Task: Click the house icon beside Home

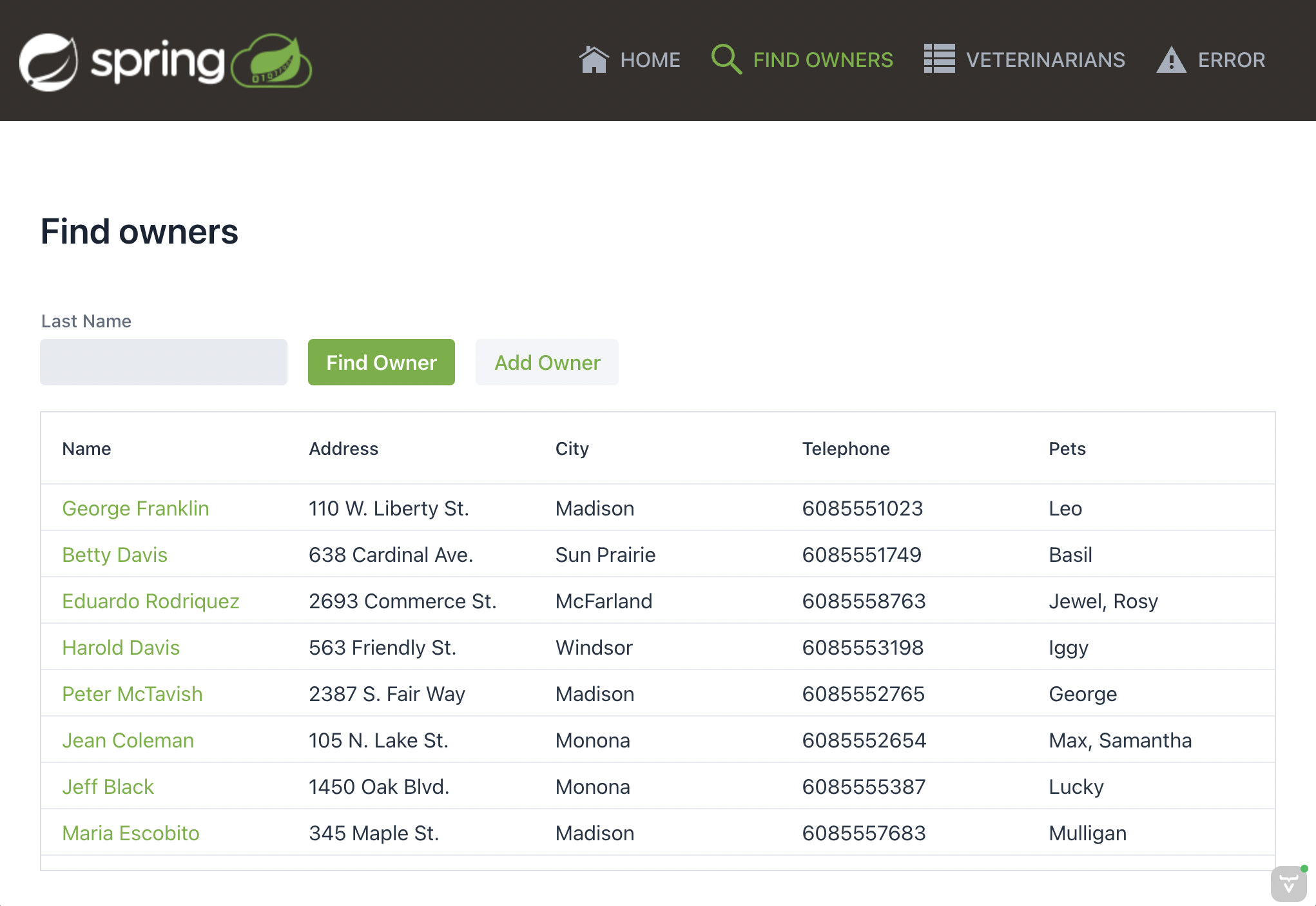Action: [x=594, y=60]
